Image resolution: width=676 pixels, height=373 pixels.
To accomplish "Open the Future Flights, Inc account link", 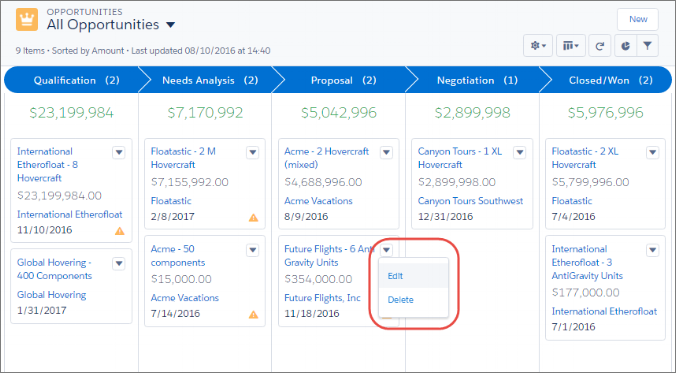I will click(x=322, y=298).
